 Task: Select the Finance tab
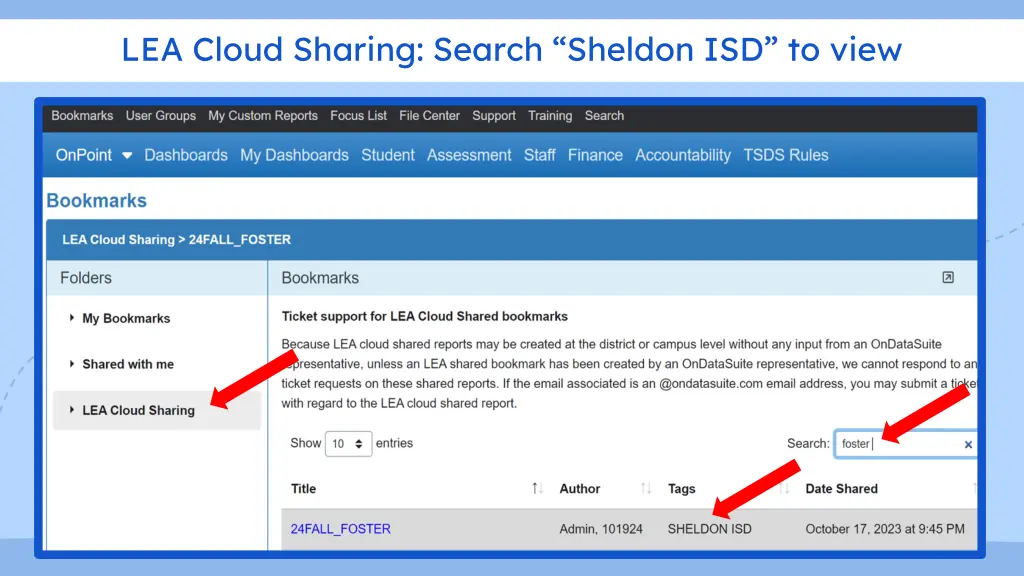[595, 155]
